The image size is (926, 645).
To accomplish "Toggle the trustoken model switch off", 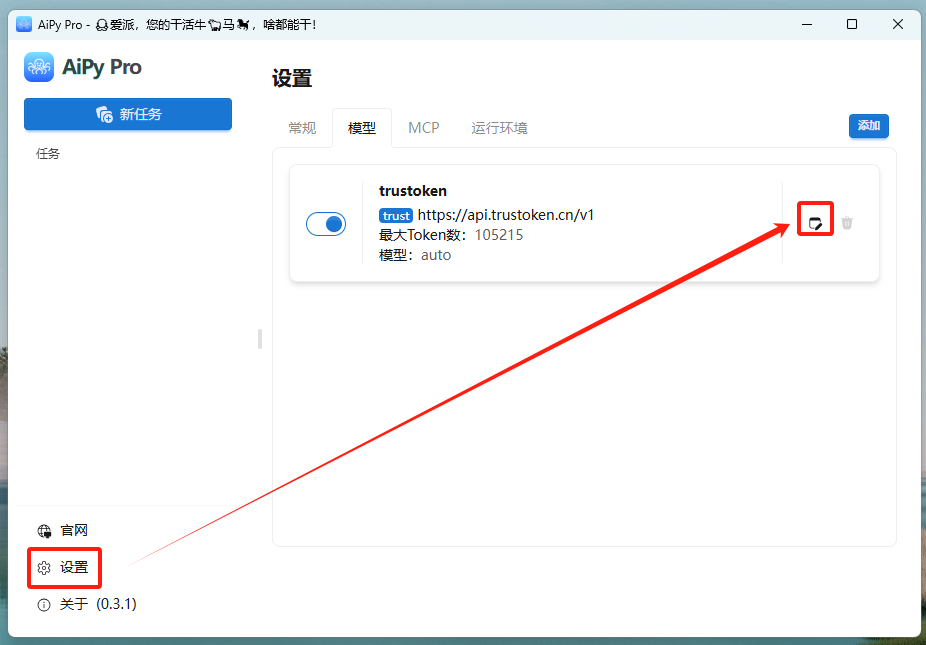I will (326, 224).
